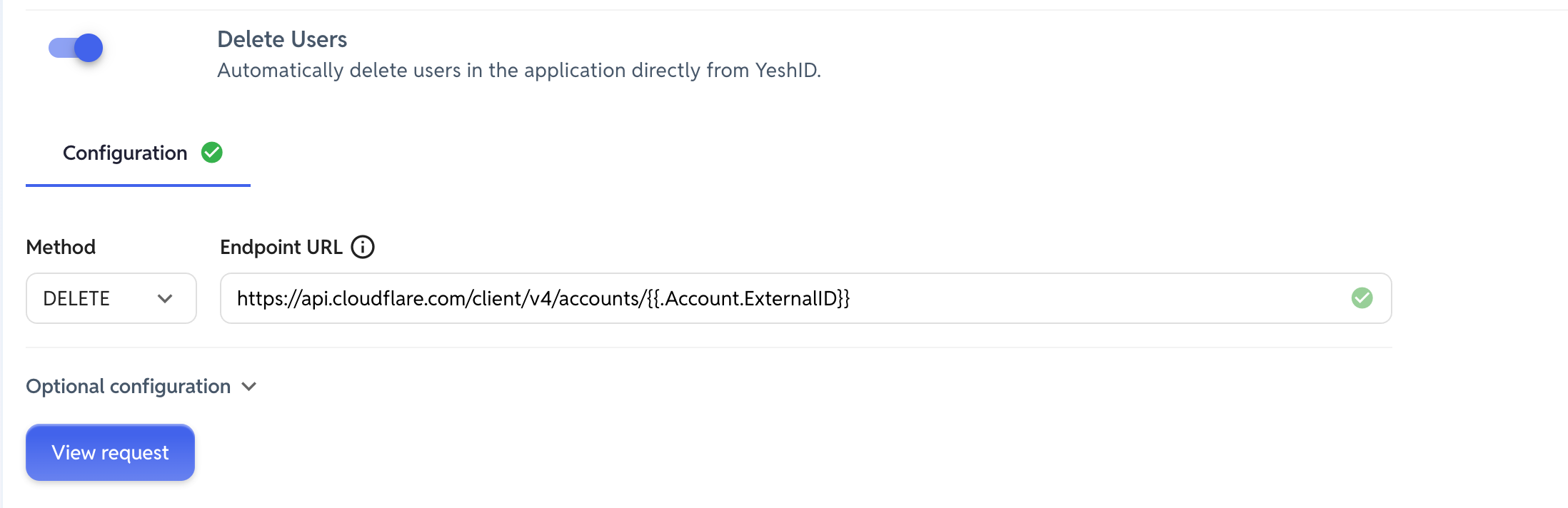Click the green validation check in URL field
This screenshot has height=508, width=1568.
(1362, 298)
